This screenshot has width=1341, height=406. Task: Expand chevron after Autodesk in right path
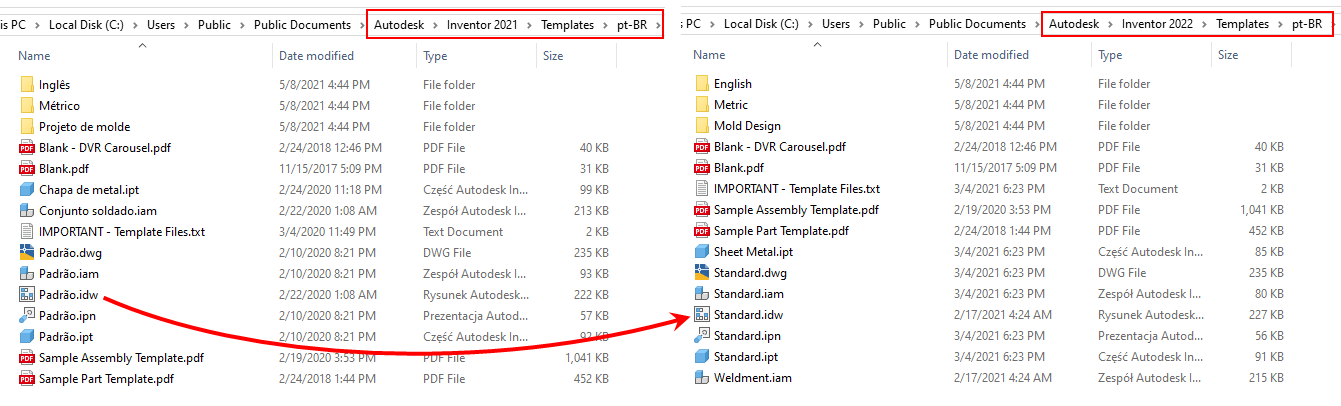(x=1111, y=24)
